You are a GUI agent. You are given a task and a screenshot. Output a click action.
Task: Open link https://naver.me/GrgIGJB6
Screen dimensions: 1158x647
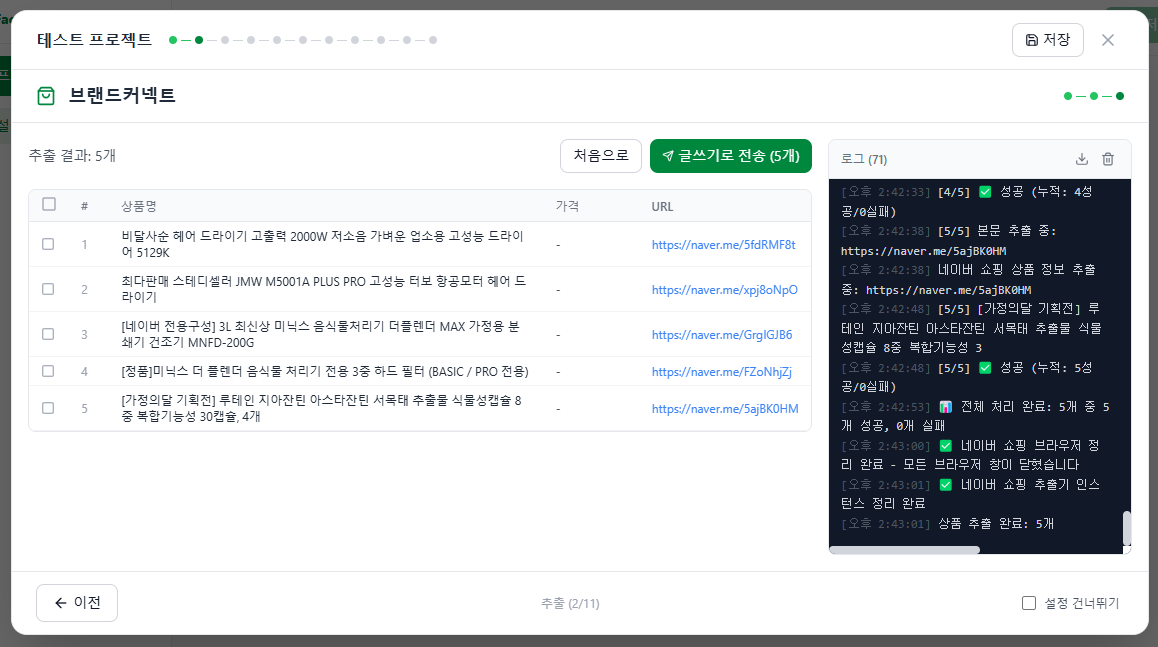[x=720, y=333]
